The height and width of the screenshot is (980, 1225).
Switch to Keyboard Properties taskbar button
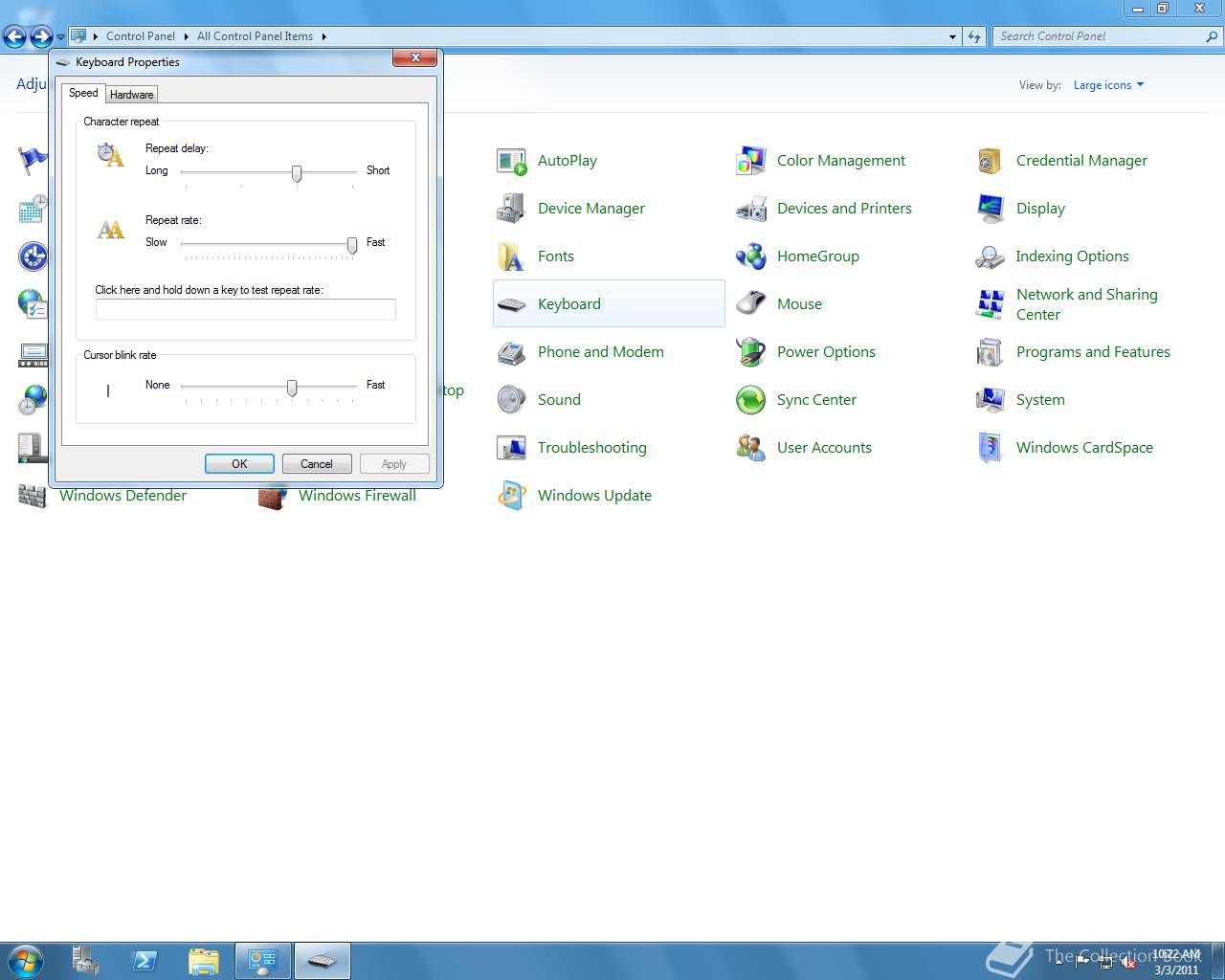click(323, 961)
